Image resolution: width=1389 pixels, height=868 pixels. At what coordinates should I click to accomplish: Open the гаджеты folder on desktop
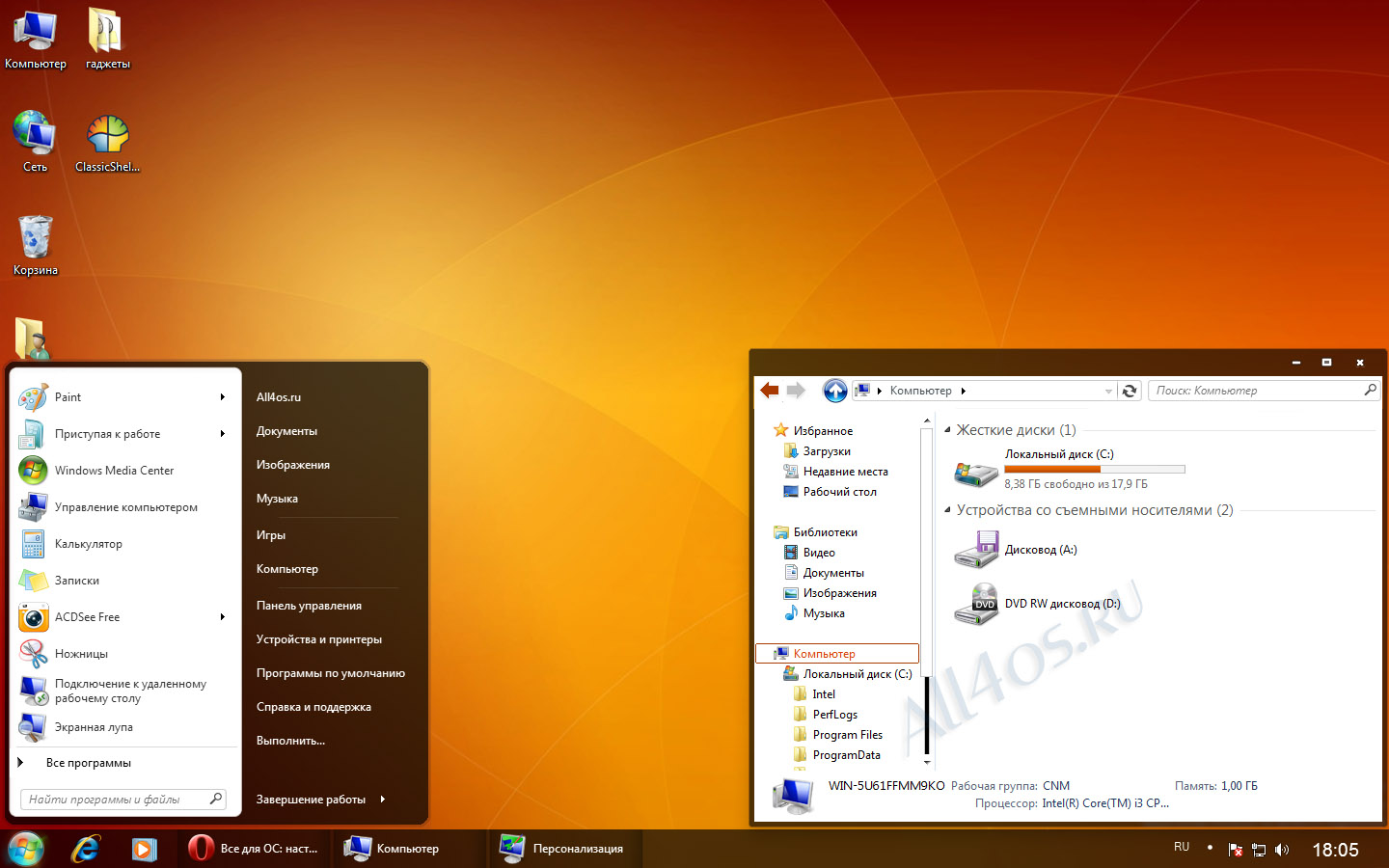pyautogui.click(x=107, y=39)
